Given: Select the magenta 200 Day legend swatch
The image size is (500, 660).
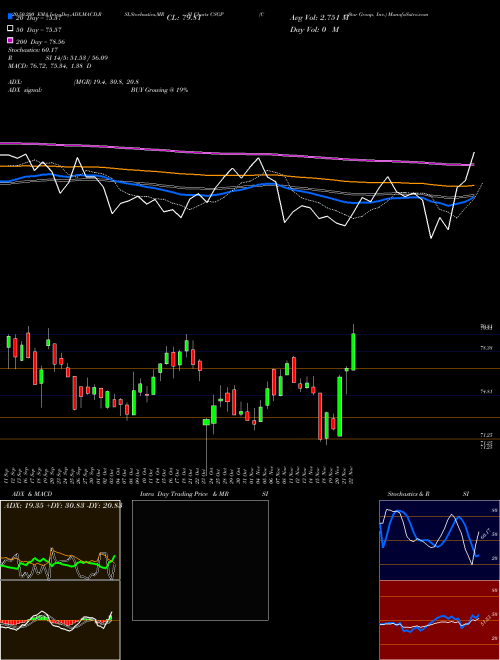Looking at the screenshot, I should click(x=11, y=40).
